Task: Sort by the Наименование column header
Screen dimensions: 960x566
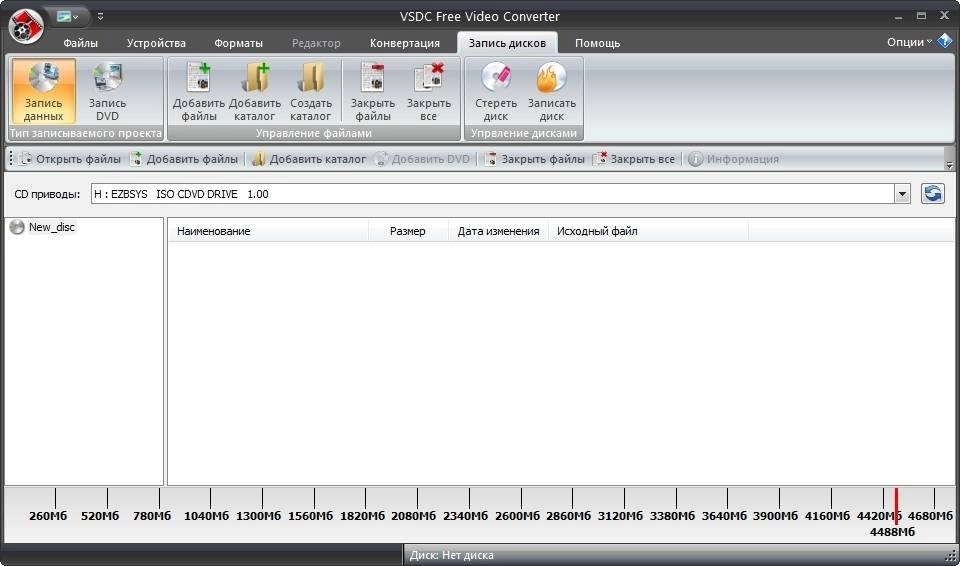Action: pyautogui.click(x=268, y=231)
